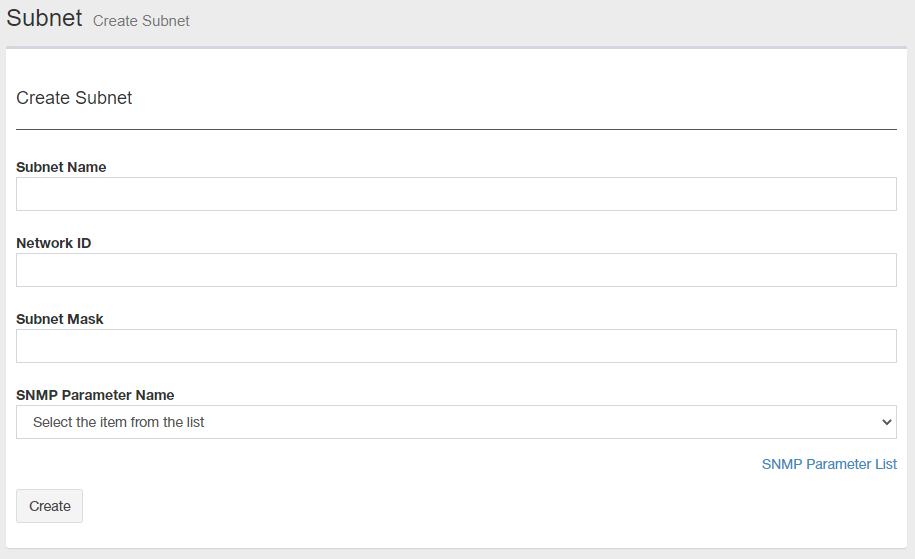
Task: Open the SNMP Parameter Name dropdown
Action: coord(456,422)
